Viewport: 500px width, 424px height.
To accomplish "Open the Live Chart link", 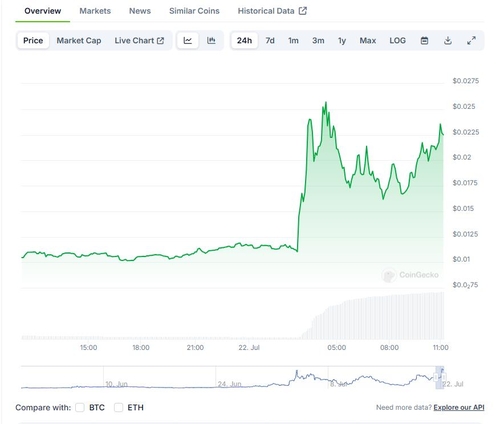I will point(139,41).
